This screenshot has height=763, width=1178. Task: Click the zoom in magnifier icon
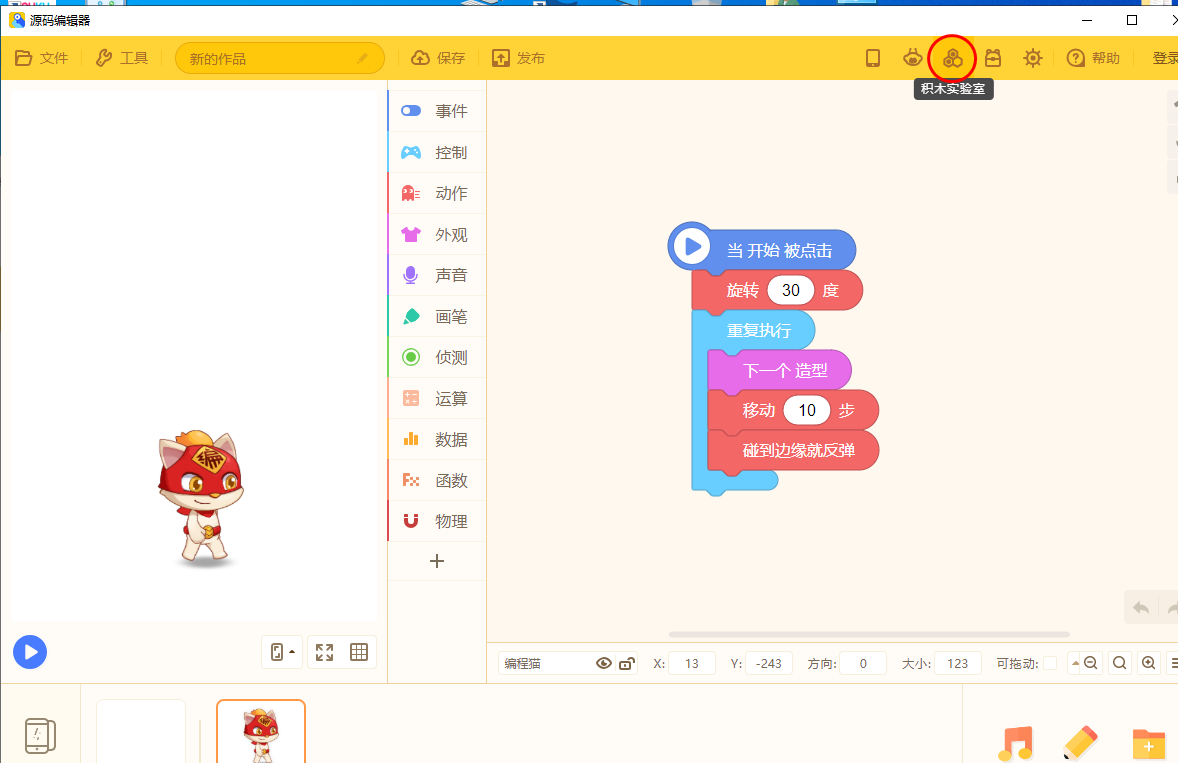(1148, 663)
